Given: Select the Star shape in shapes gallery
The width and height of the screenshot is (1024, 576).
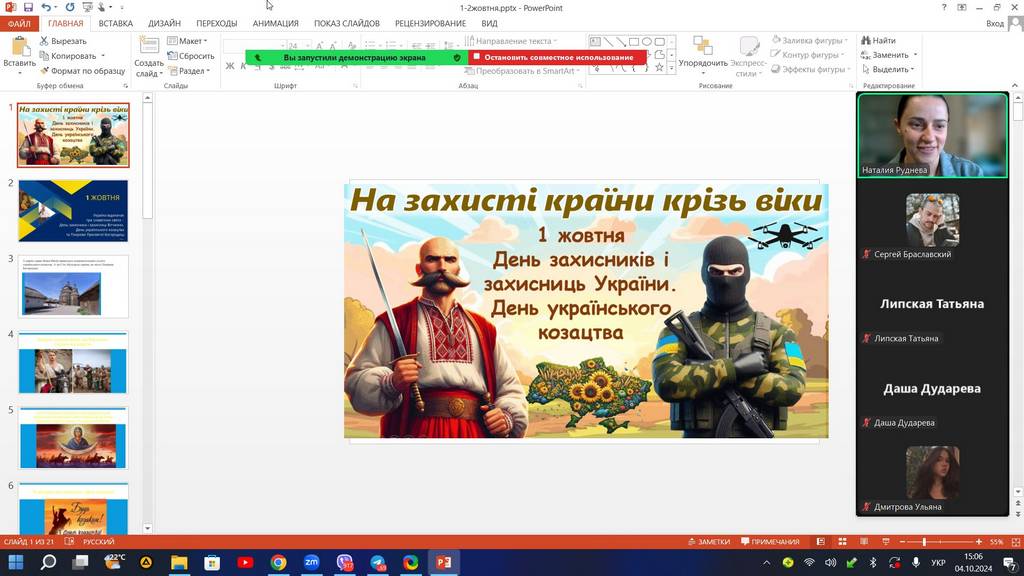Looking at the screenshot, I should [x=659, y=67].
